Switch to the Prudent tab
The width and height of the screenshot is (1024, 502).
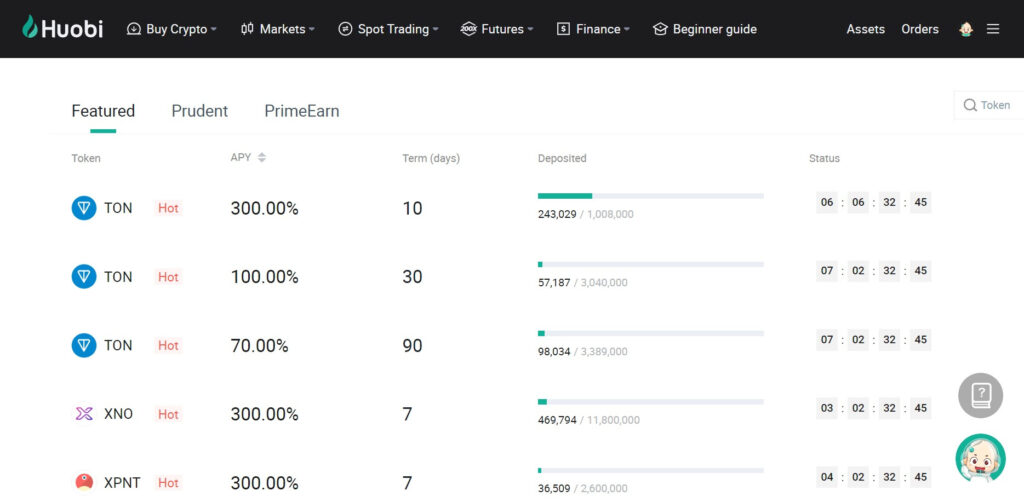pyautogui.click(x=200, y=111)
